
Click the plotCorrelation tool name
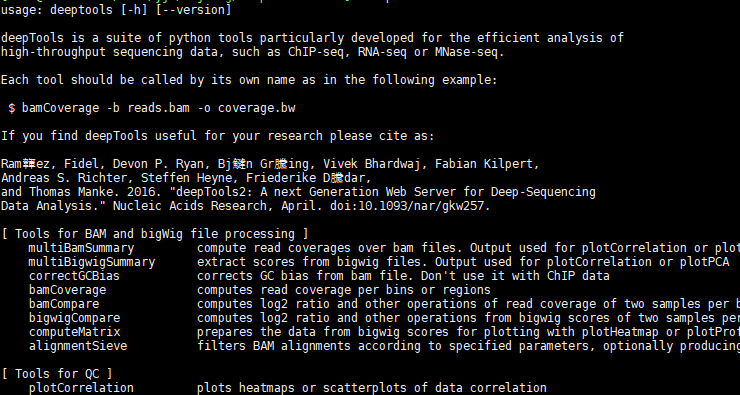click(81, 388)
